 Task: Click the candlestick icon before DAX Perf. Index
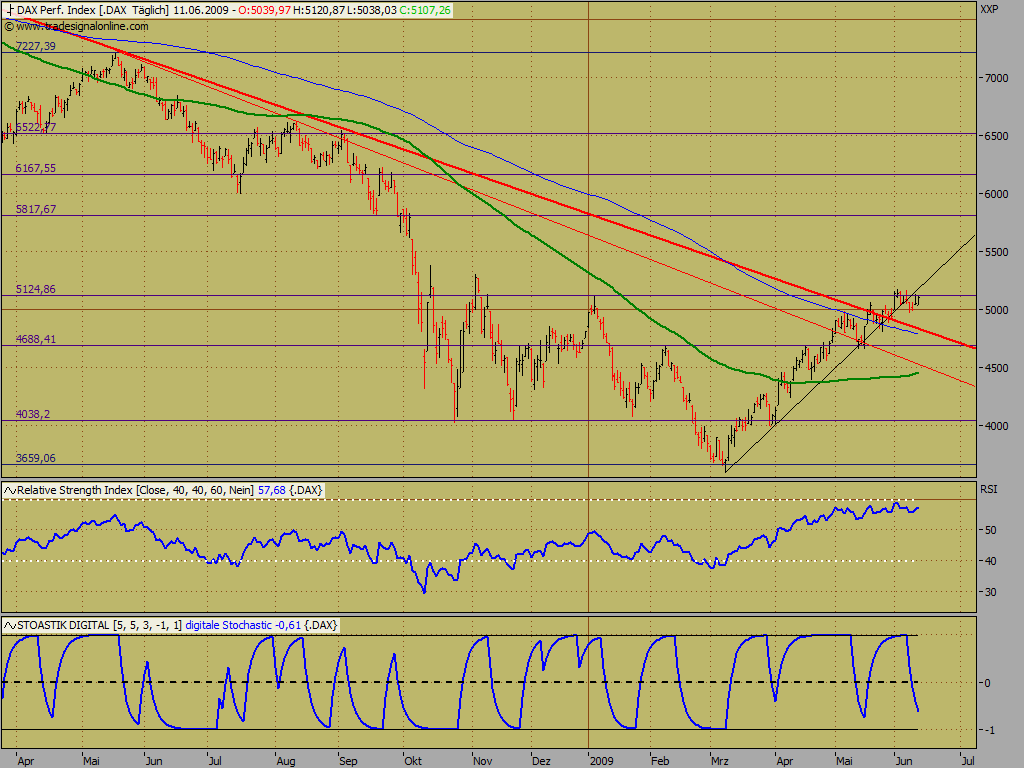(x=9, y=10)
